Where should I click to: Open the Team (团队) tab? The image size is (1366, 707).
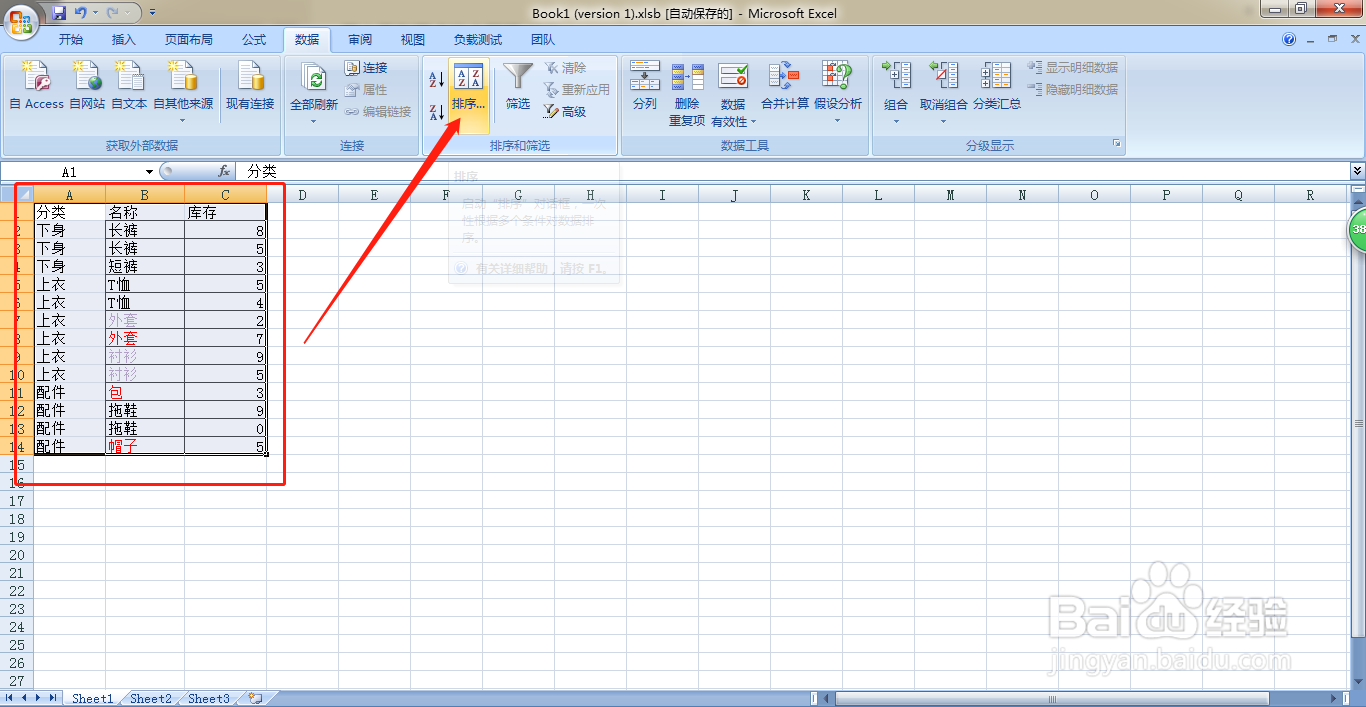tap(543, 40)
